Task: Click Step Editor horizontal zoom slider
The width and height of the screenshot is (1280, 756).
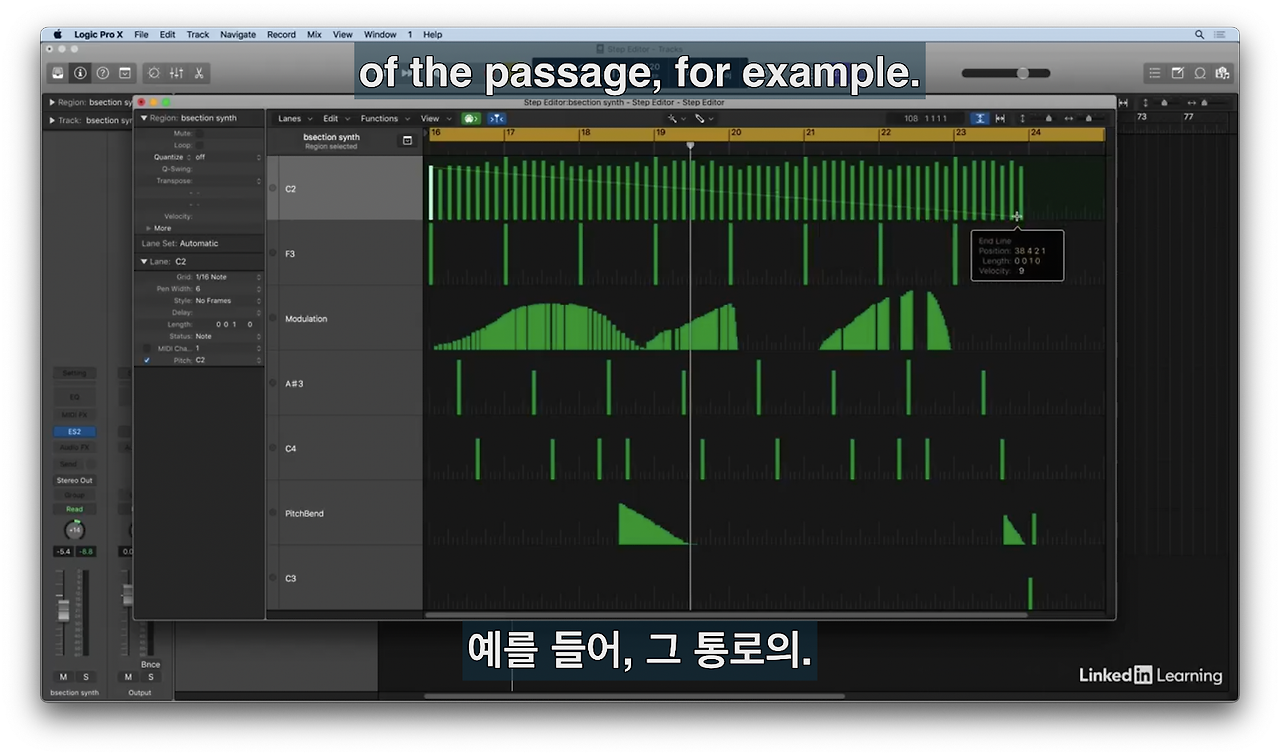Action: click(1089, 118)
